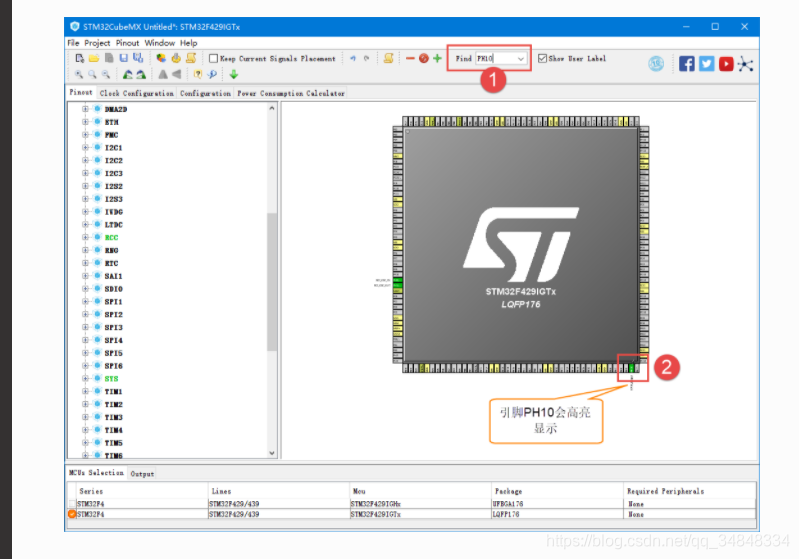Click the Undo arrow icon
This screenshot has height=559, width=799.
point(353,58)
